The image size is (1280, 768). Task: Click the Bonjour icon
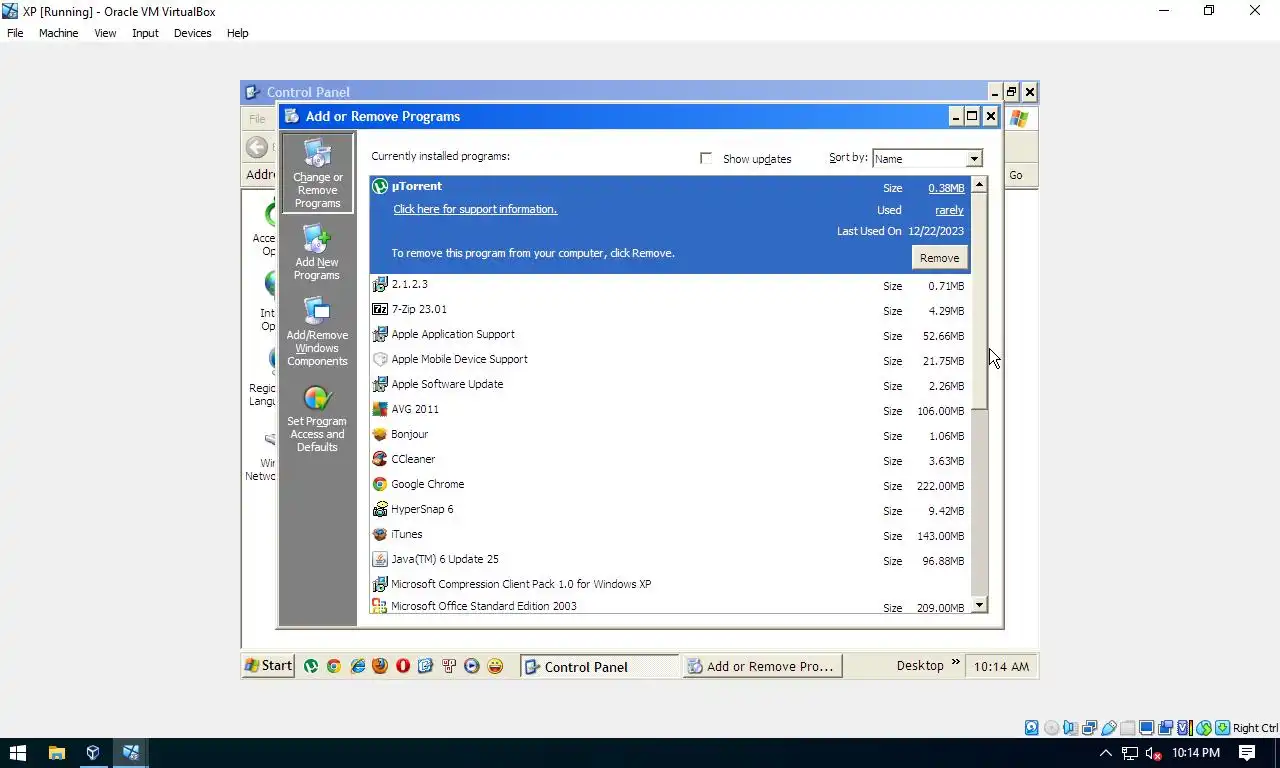pos(380,434)
